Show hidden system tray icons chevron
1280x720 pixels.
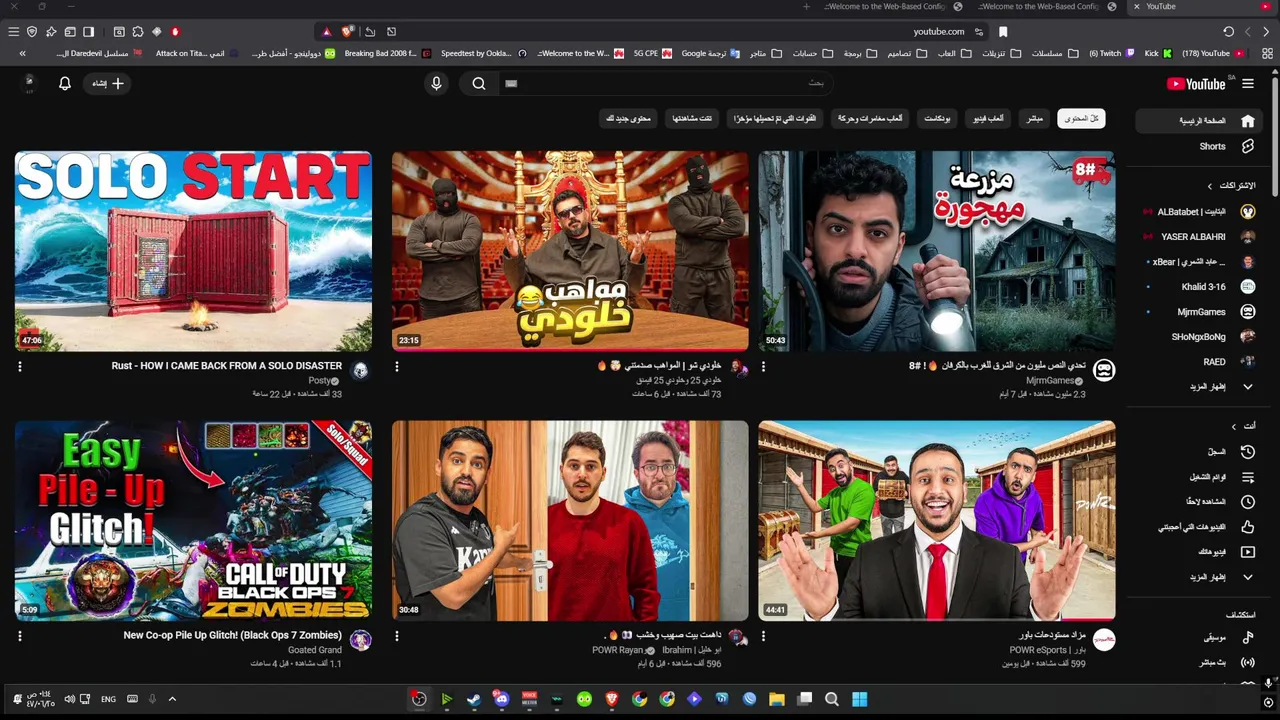coord(172,700)
